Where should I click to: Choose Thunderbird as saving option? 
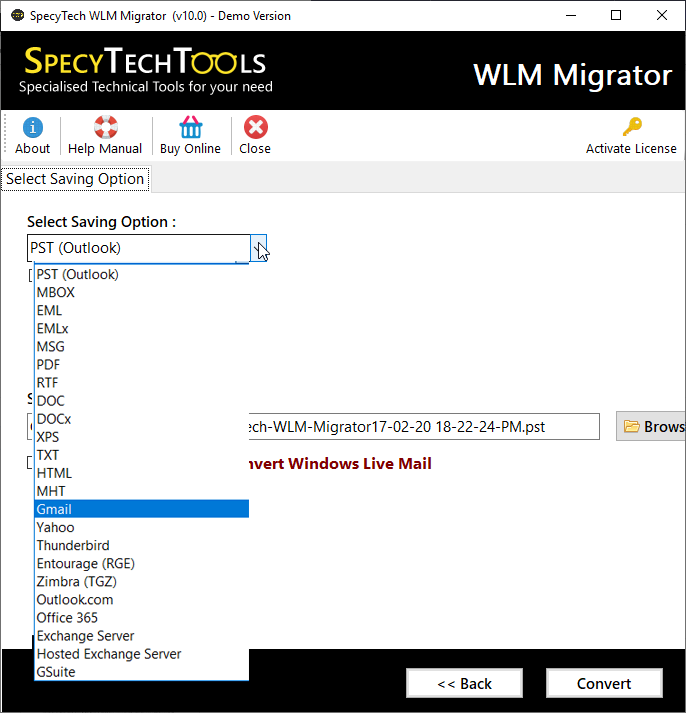(142, 546)
